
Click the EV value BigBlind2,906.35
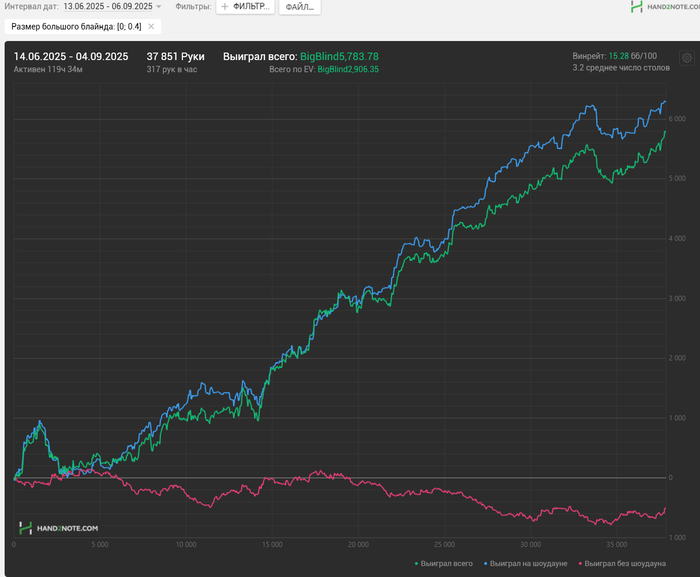[x=347, y=70]
